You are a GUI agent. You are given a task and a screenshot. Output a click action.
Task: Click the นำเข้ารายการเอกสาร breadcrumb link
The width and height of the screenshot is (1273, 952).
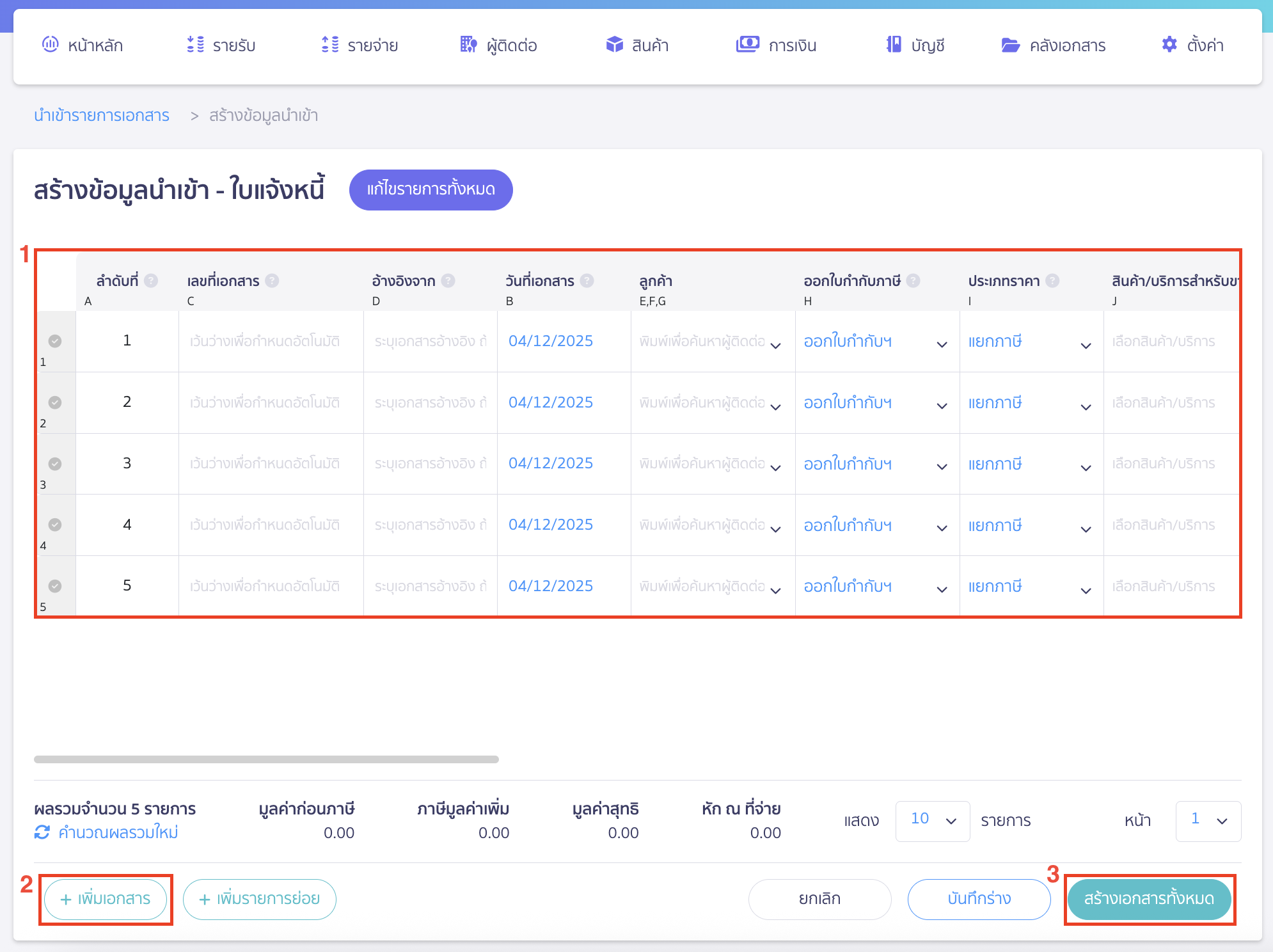[x=102, y=116]
